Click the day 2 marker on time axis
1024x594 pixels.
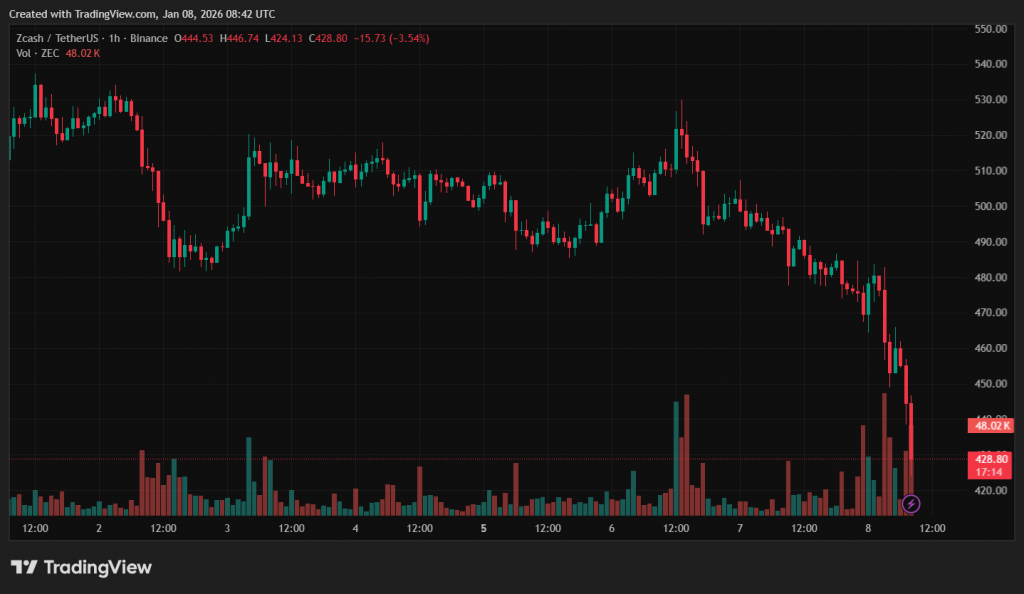[98, 528]
